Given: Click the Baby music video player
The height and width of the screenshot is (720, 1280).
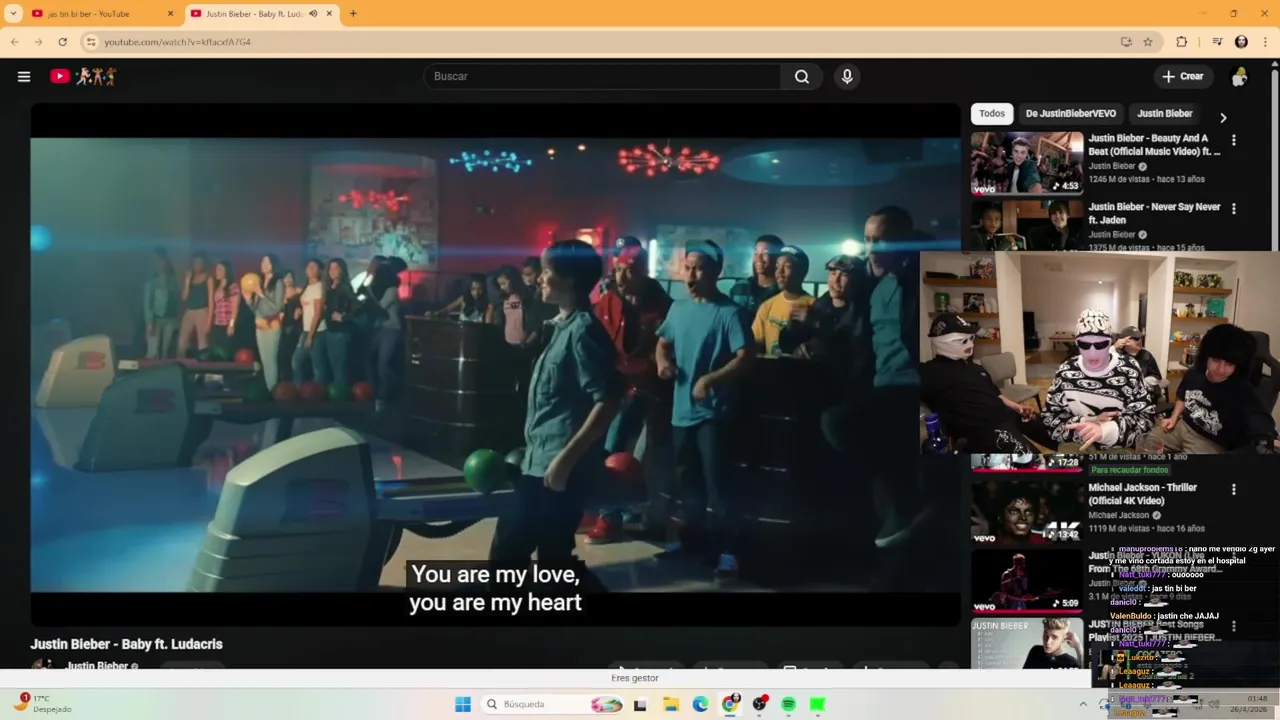Looking at the screenshot, I should click(495, 365).
